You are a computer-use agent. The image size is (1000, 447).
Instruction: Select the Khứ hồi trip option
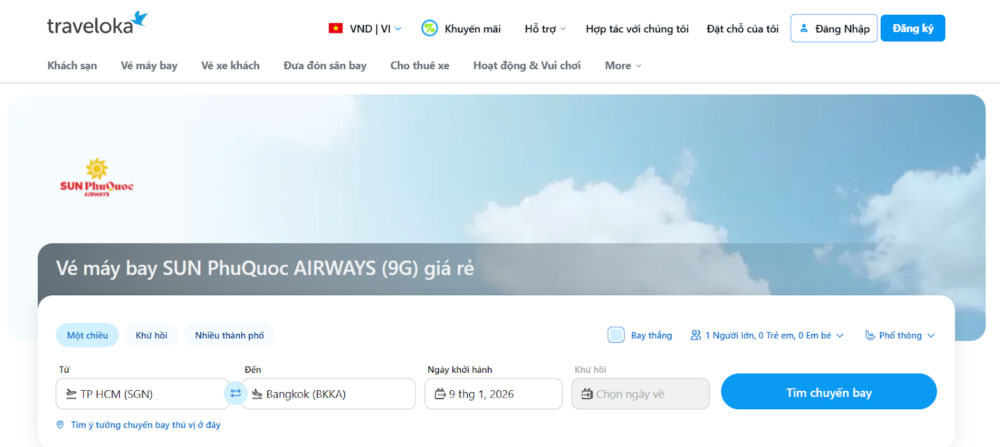(x=151, y=335)
